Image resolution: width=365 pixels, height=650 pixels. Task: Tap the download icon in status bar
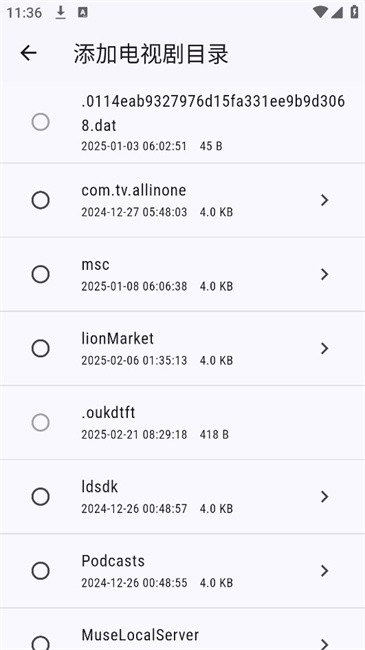pyautogui.click(x=61, y=12)
